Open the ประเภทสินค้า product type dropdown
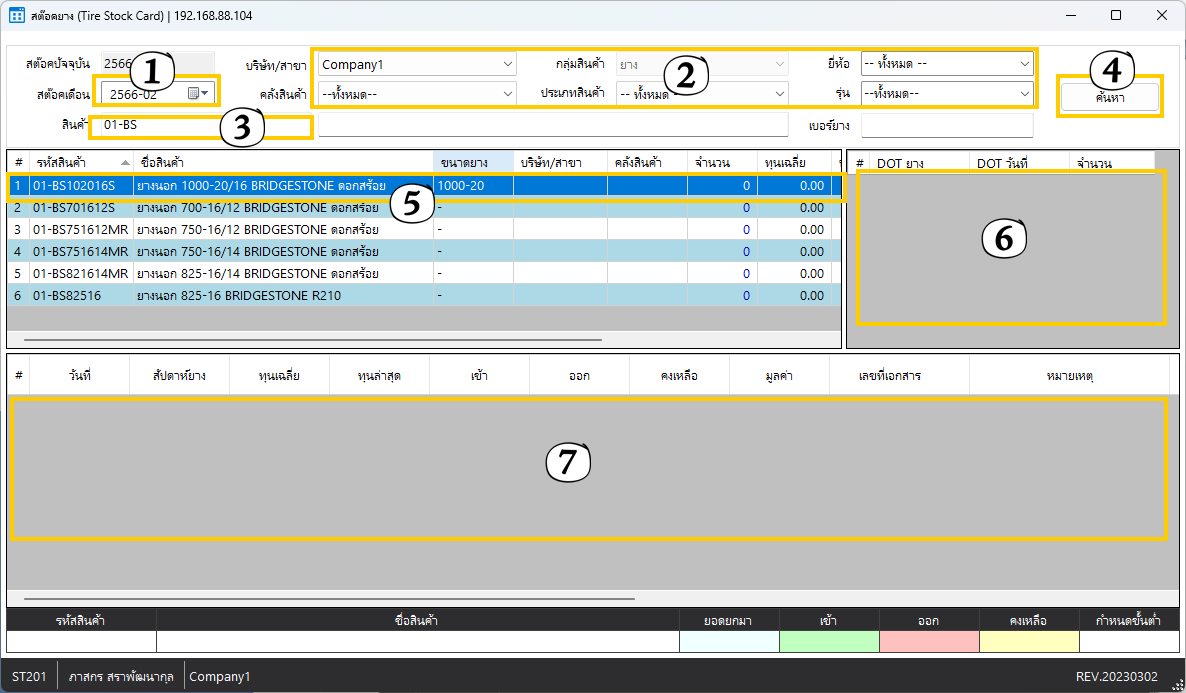 click(x=780, y=94)
